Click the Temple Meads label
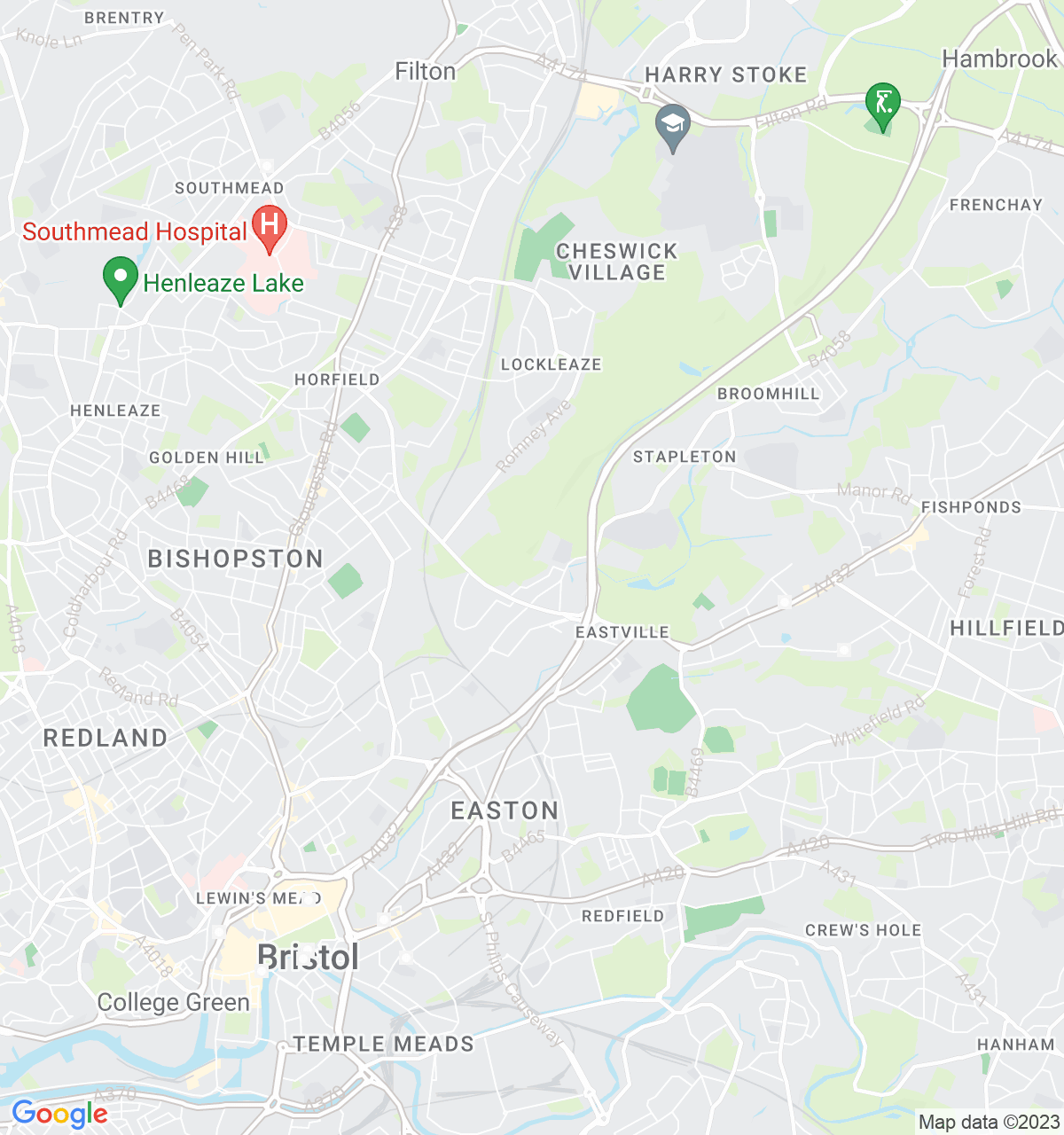1064x1135 pixels. point(384,1044)
